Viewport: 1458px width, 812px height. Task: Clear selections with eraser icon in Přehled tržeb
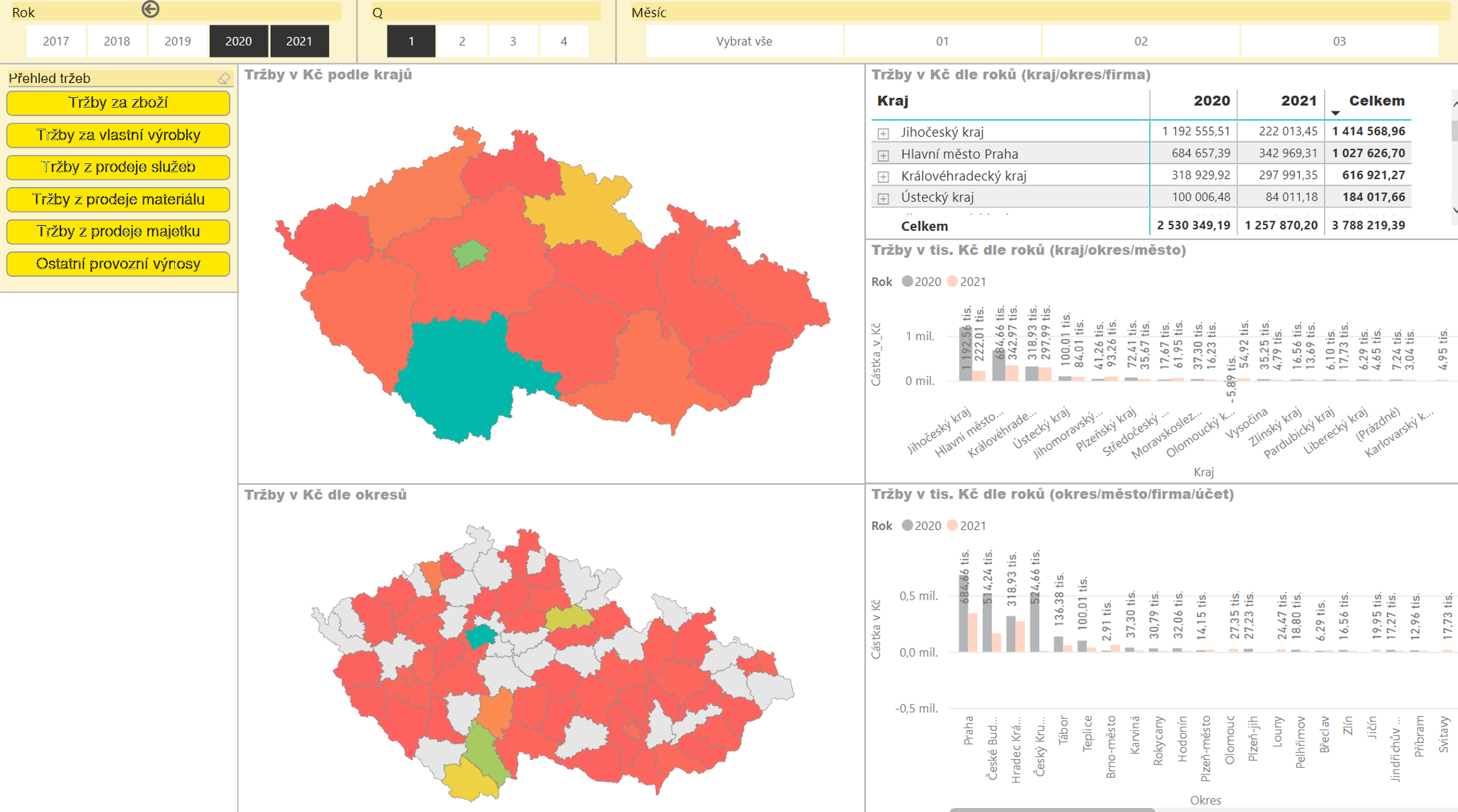[x=223, y=79]
